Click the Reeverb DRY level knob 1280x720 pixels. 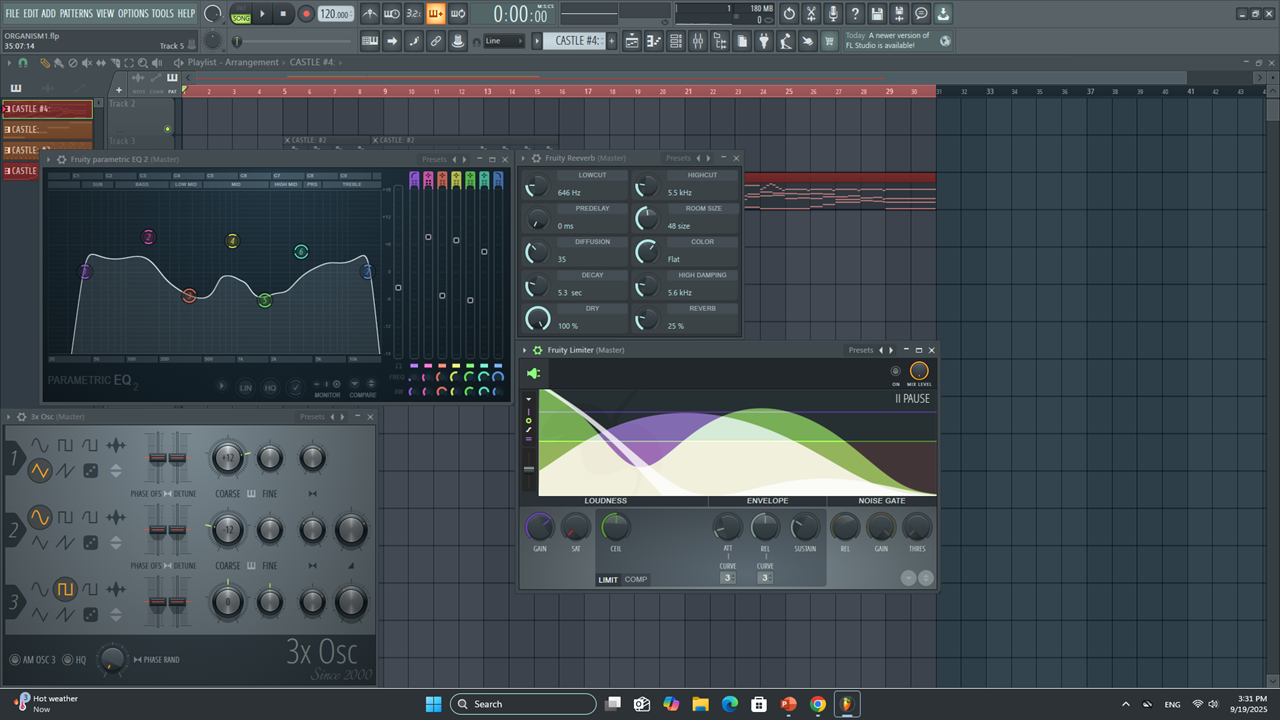pyautogui.click(x=537, y=319)
